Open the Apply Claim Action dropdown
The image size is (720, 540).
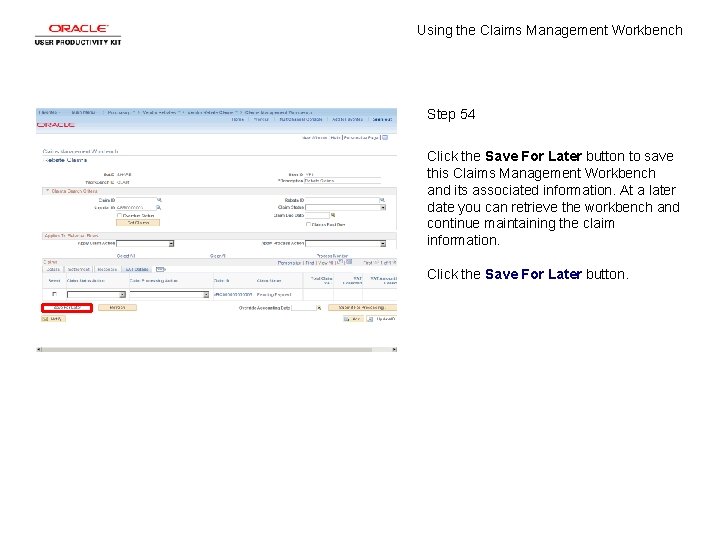tap(145, 243)
